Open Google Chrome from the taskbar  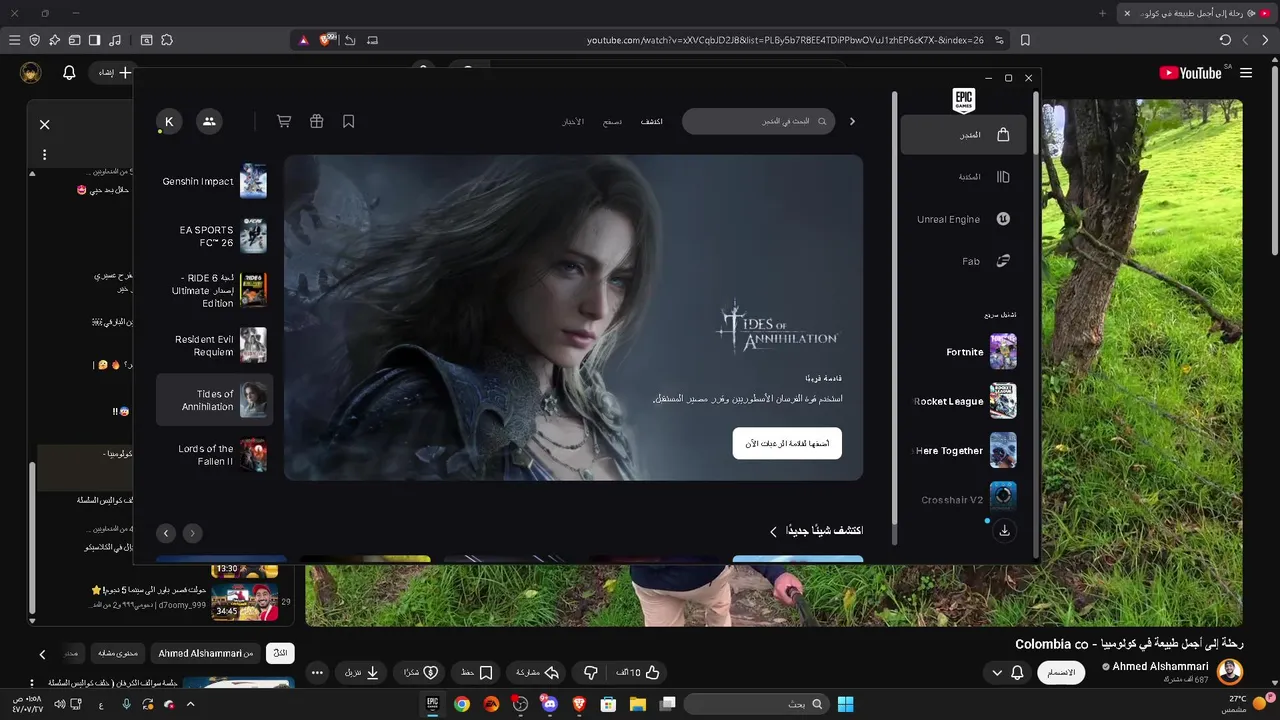coord(462,704)
